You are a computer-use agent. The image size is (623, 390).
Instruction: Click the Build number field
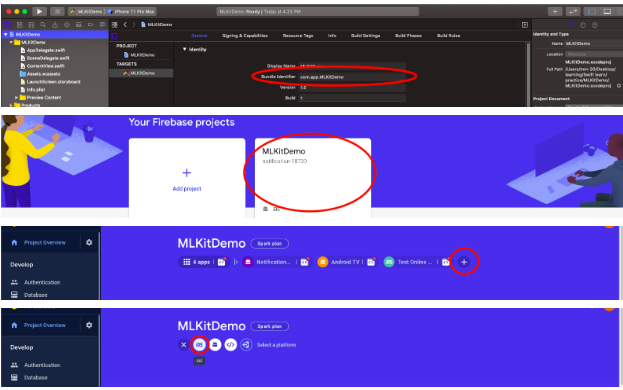pyautogui.click(x=352, y=98)
